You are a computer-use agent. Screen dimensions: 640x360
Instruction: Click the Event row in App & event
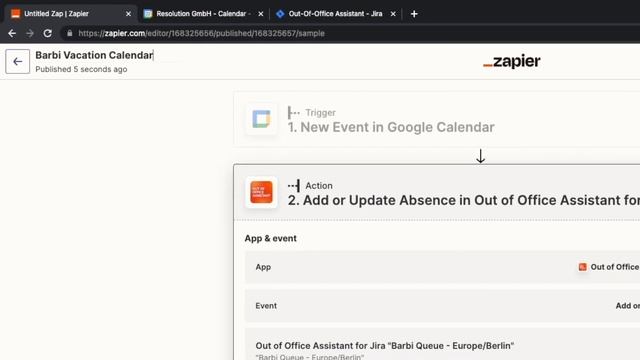coord(442,306)
